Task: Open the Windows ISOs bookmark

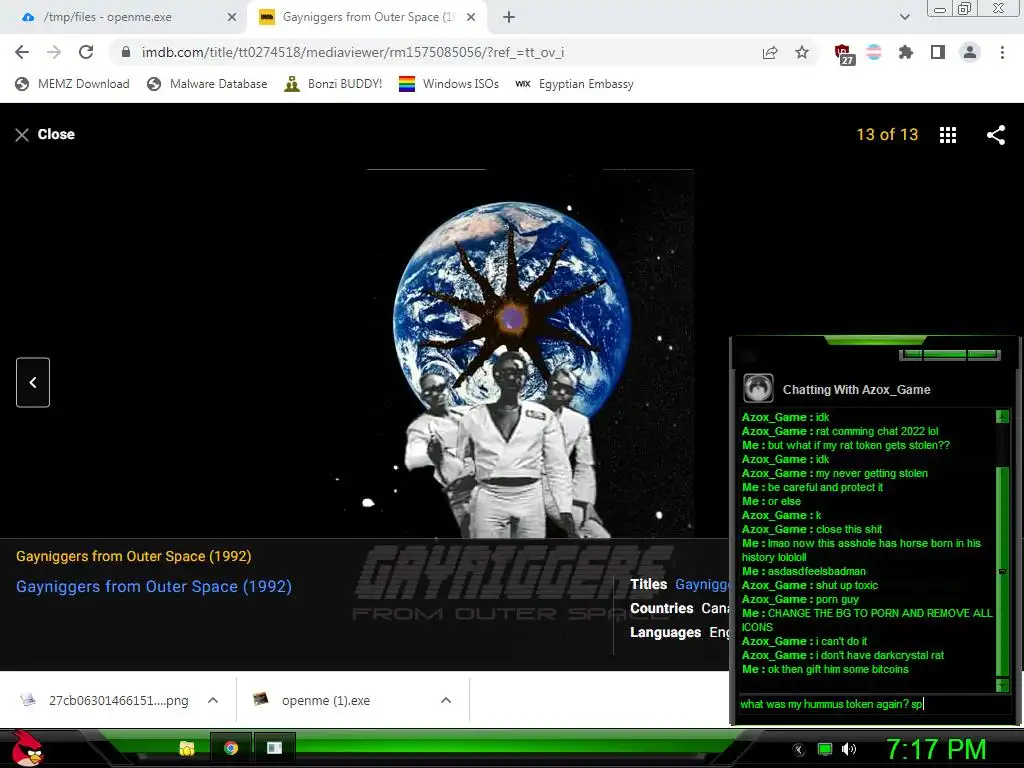Action: pos(449,84)
